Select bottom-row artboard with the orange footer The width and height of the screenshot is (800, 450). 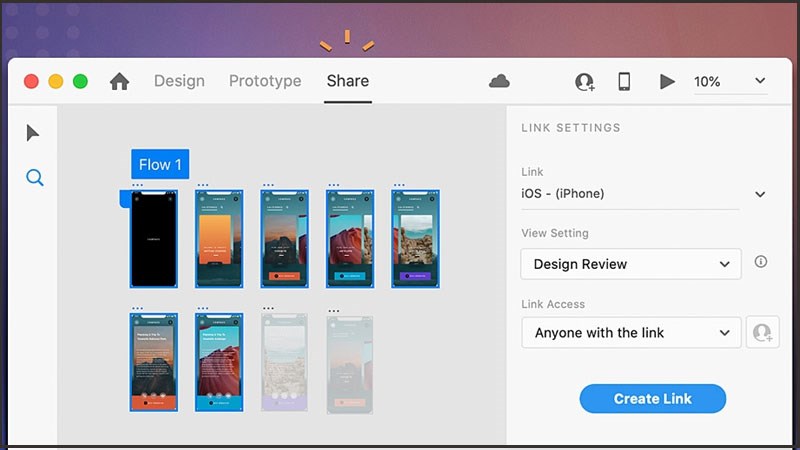(x=154, y=362)
